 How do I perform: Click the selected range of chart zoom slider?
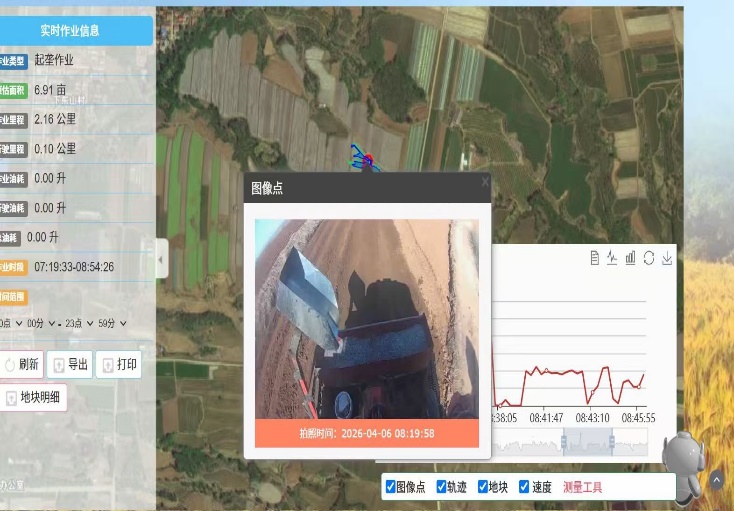point(587,441)
